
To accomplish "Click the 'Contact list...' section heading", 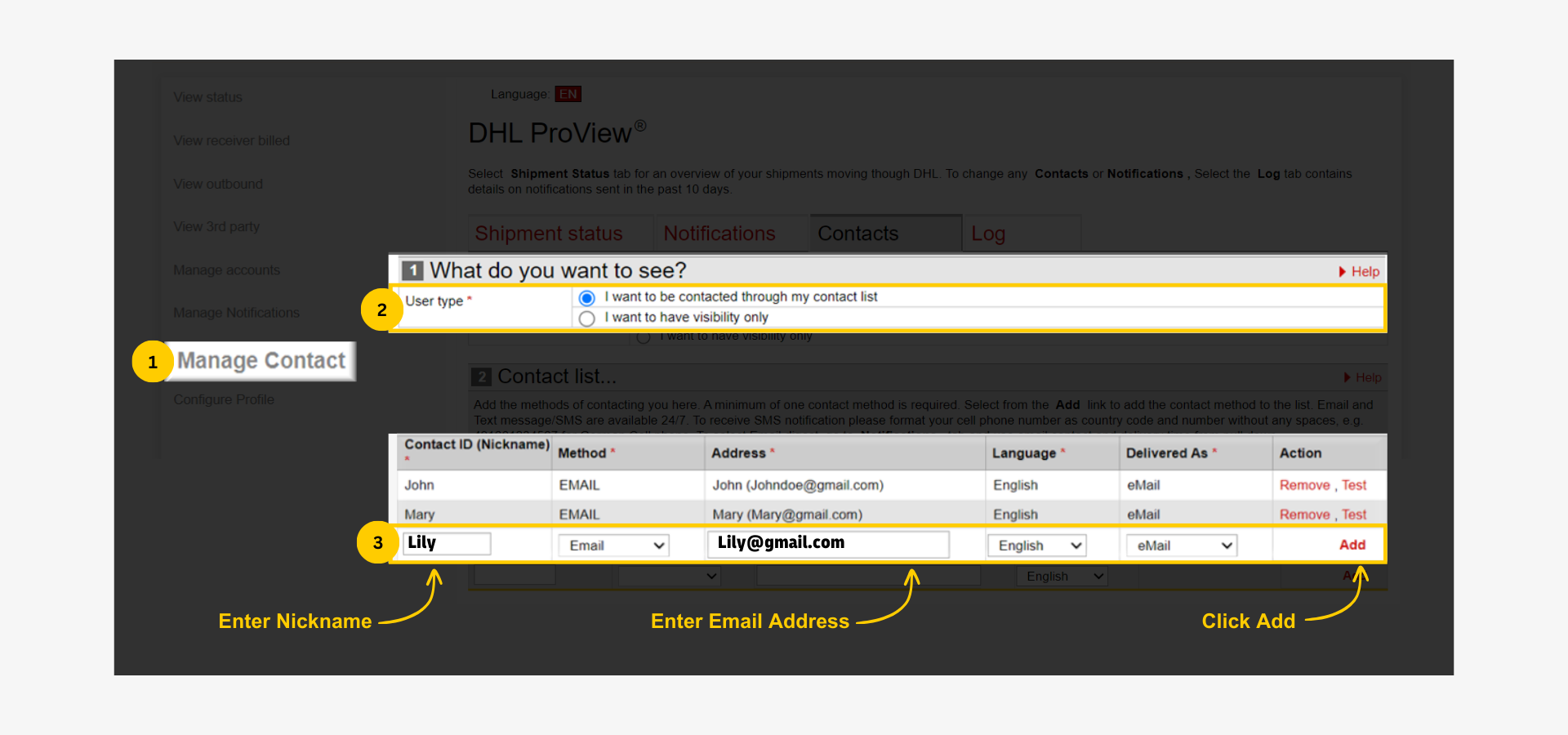I will pos(557,376).
